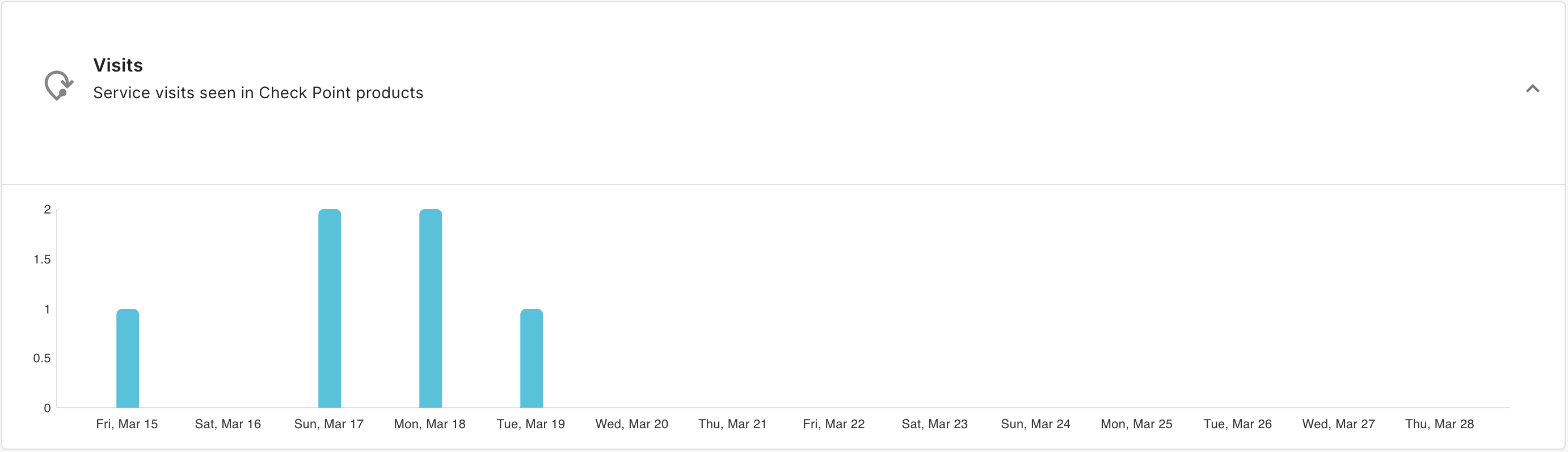Click the Sat, Mar 16 axis label
The image size is (1568, 452).
pos(227,424)
